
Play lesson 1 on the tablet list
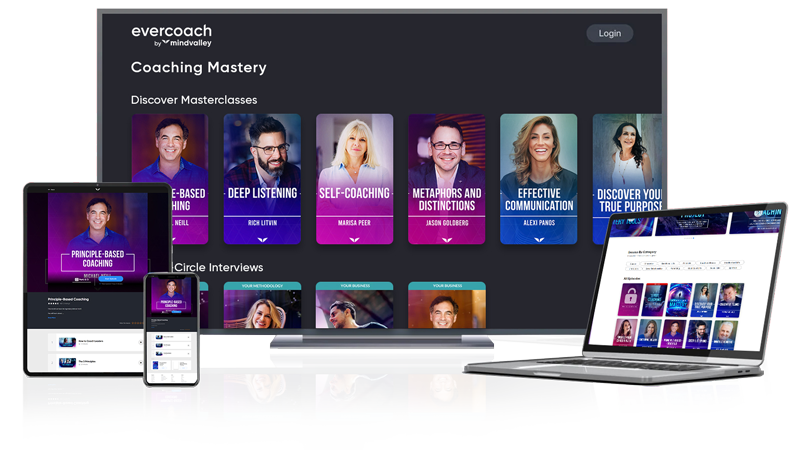click(x=140, y=342)
